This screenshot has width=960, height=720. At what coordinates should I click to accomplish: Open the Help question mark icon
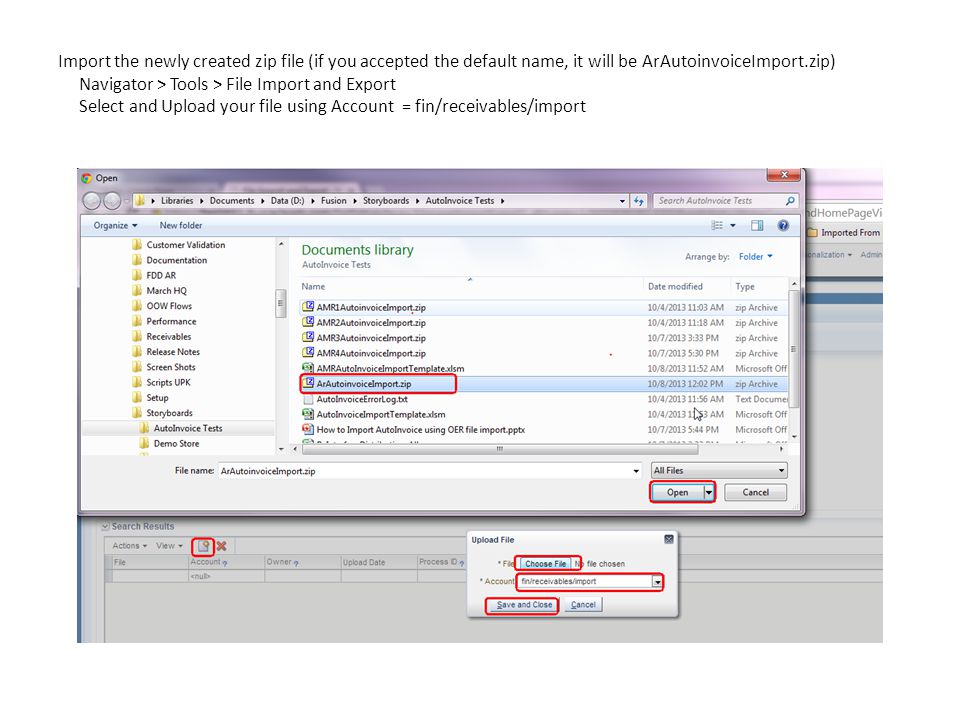[783, 225]
